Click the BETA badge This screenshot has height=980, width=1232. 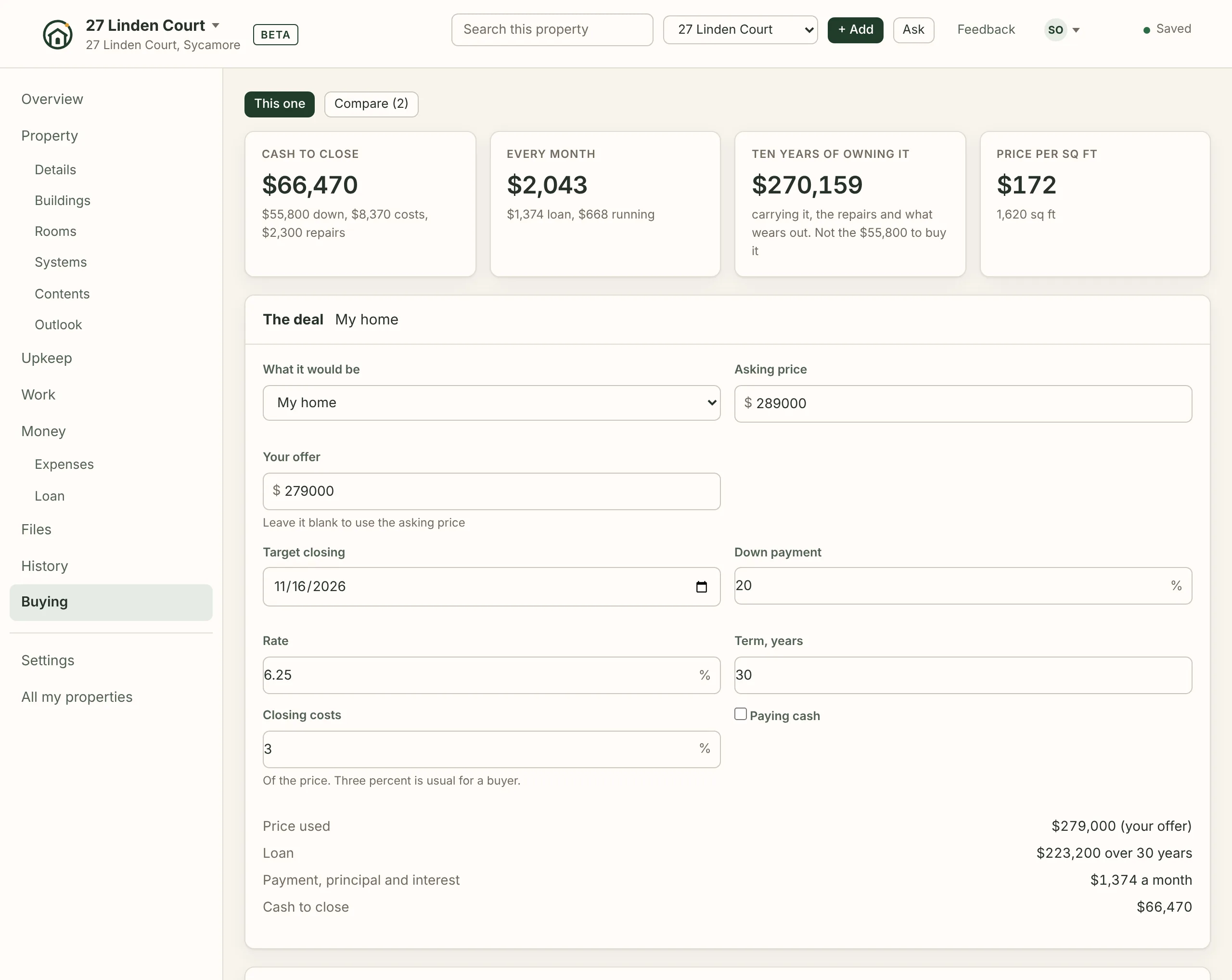click(275, 35)
